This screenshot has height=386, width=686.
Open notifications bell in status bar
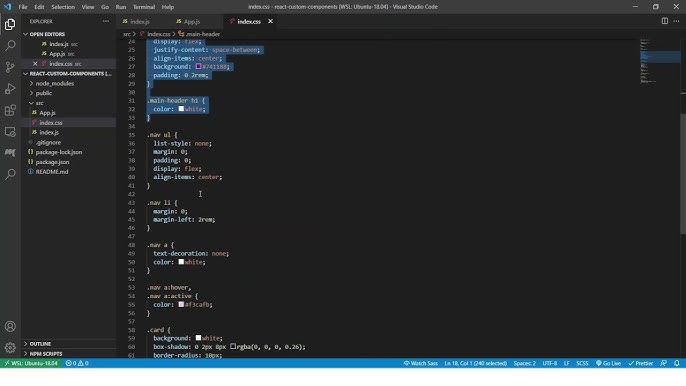pos(676,363)
